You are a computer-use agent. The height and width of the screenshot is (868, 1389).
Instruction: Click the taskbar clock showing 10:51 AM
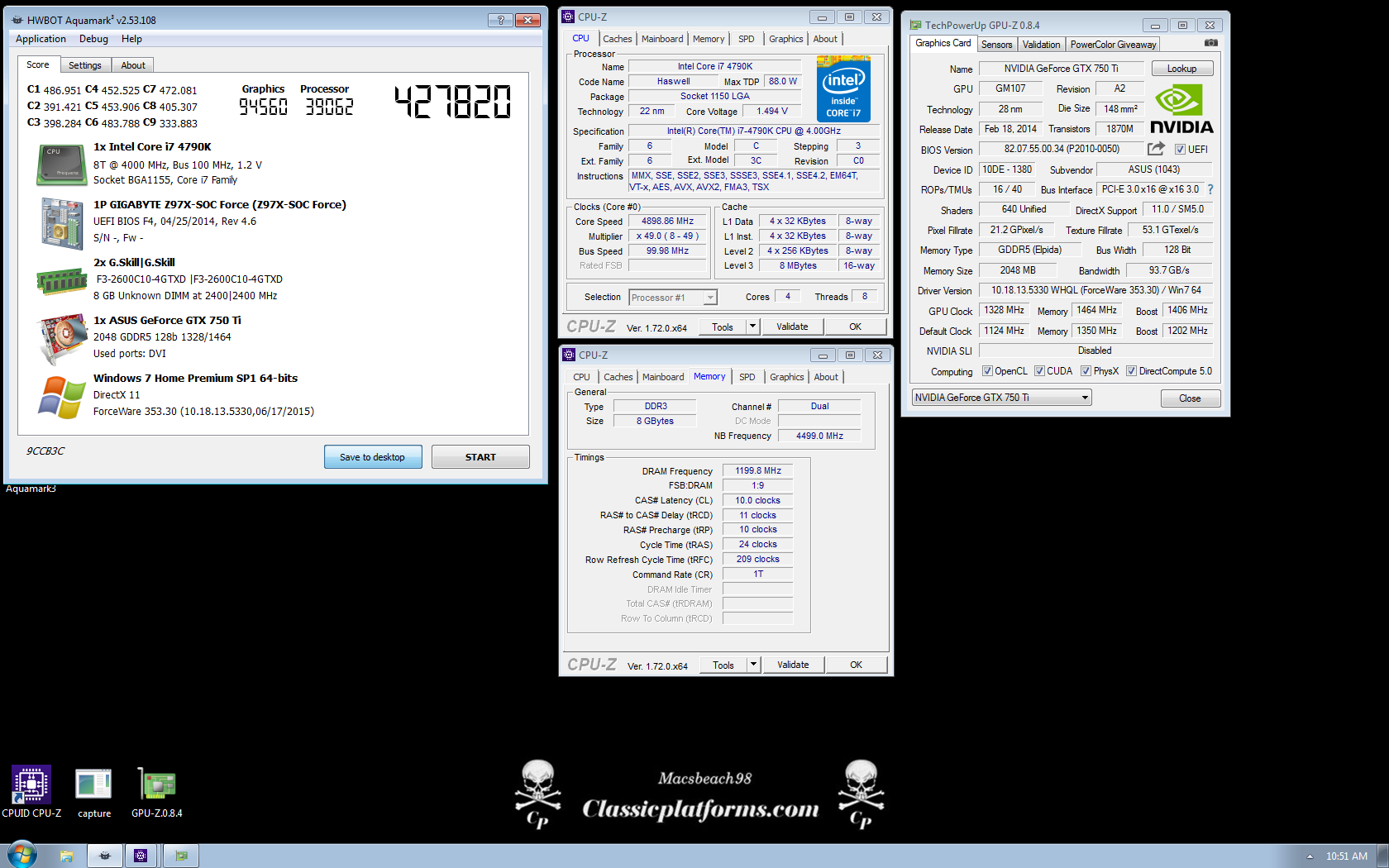(x=1347, y=856)
